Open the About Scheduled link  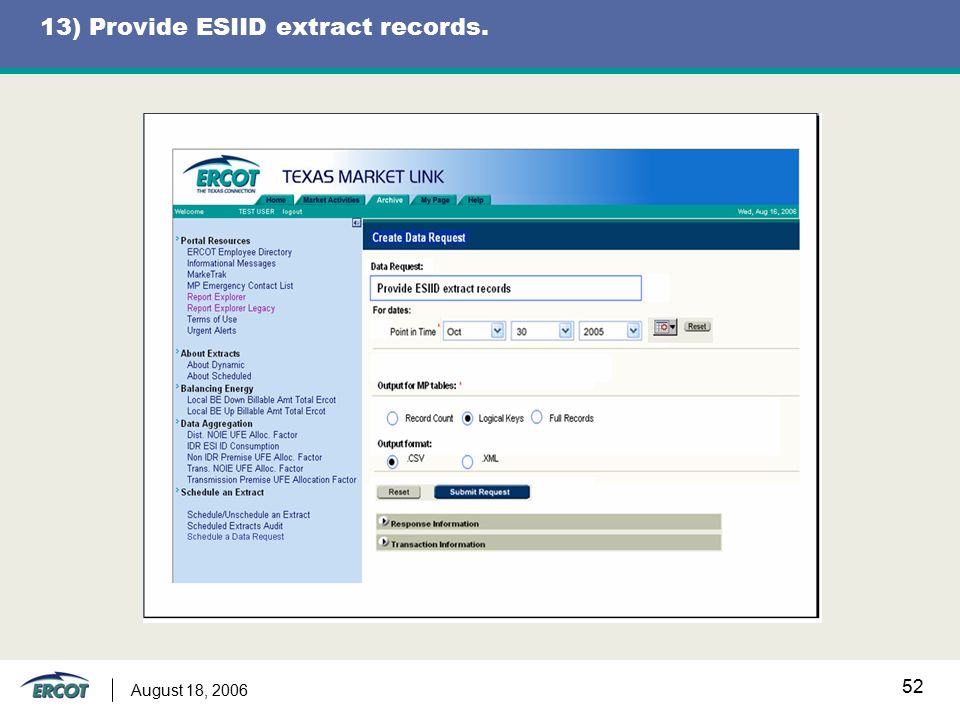219,376
